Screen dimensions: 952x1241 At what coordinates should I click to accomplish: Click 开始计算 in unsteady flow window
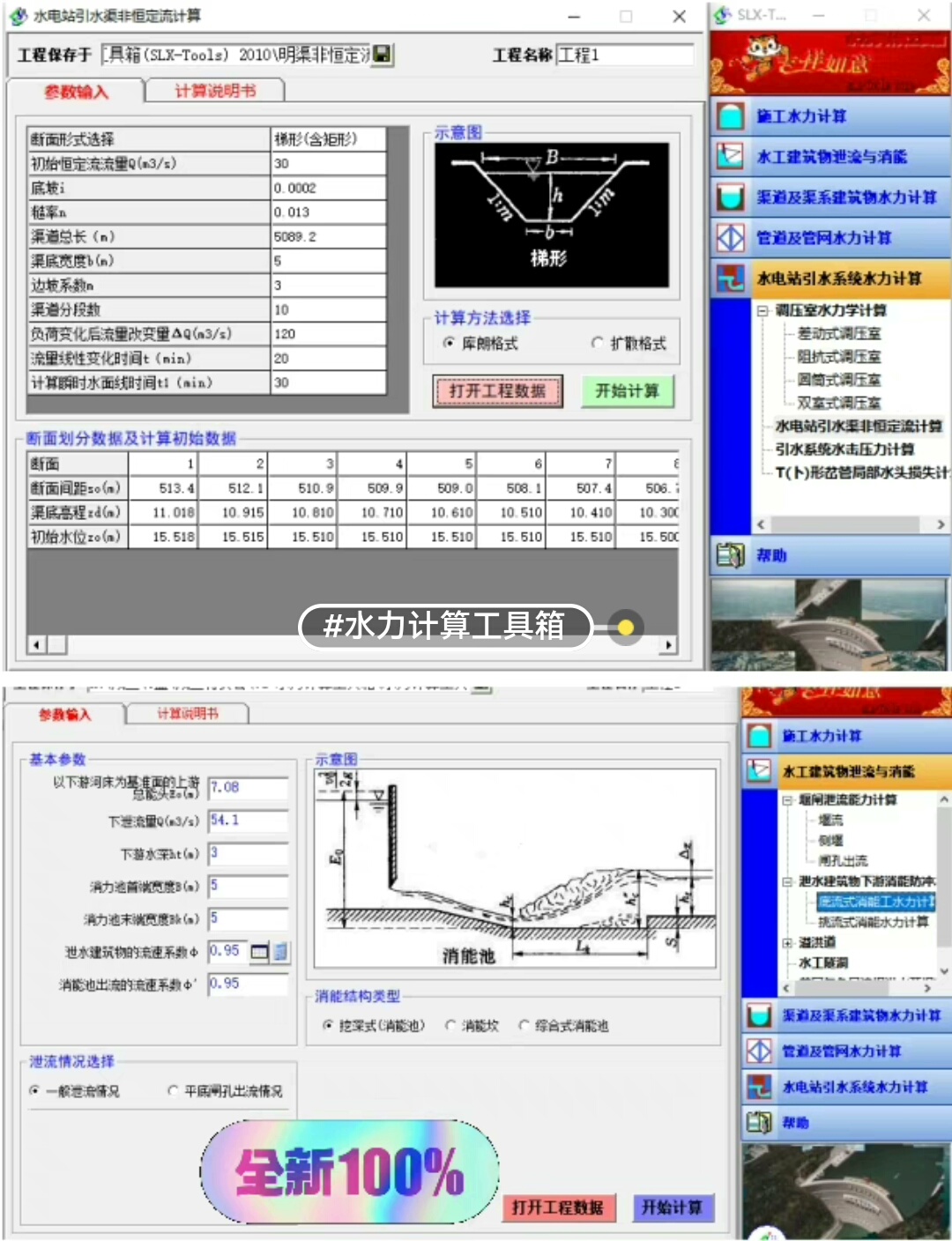pyautogui.click(x=628, y=391)
